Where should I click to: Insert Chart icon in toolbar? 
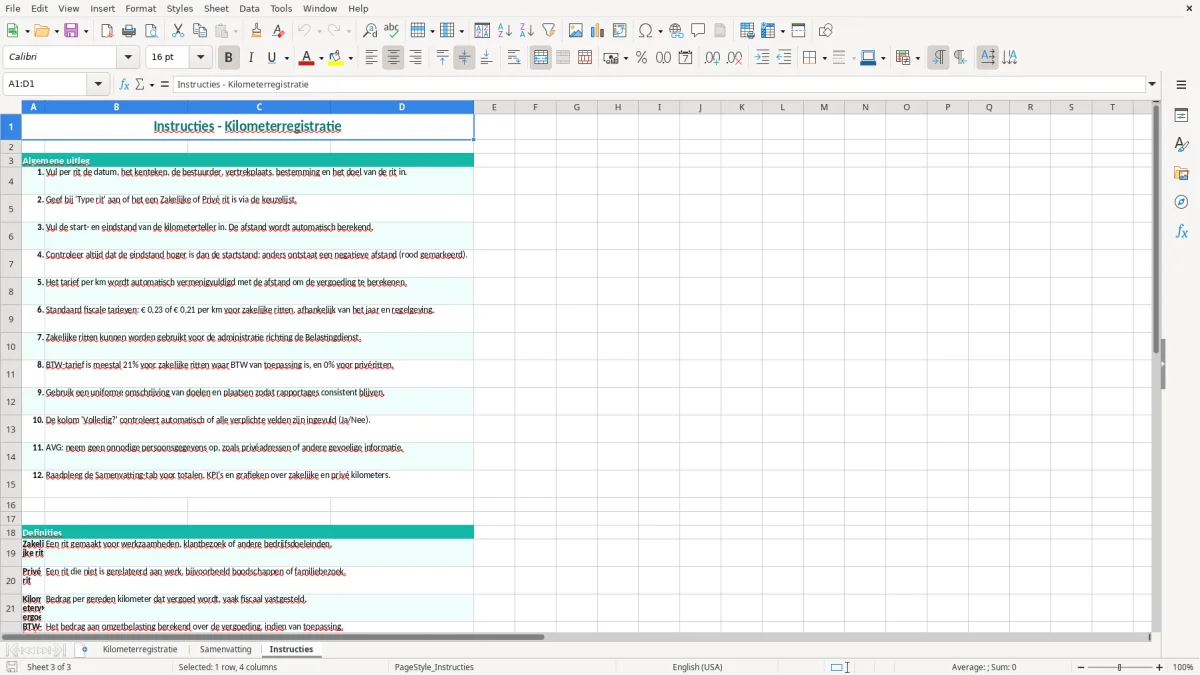pos(598,31)
